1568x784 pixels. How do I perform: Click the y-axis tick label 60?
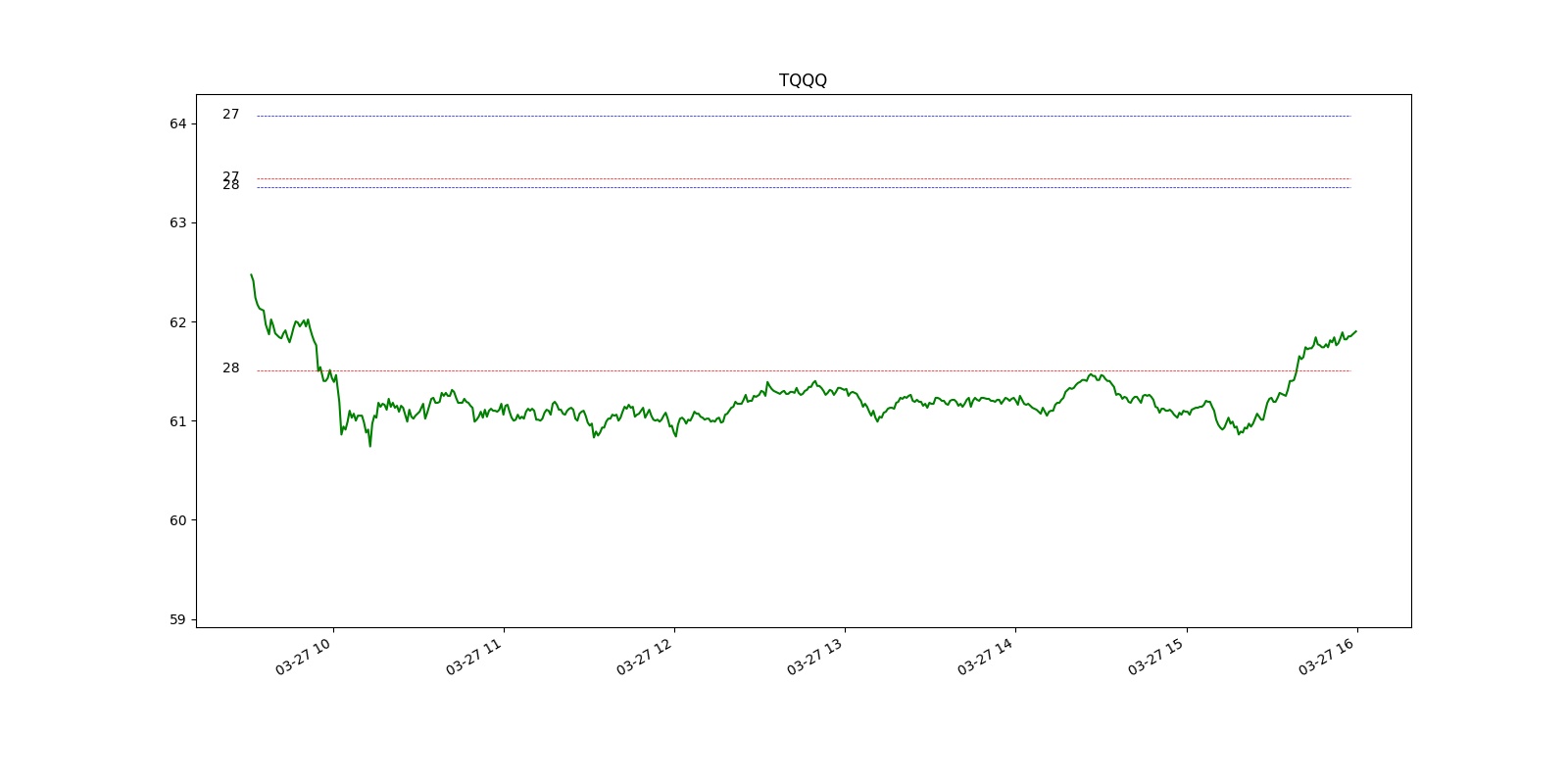pos(177,520)
